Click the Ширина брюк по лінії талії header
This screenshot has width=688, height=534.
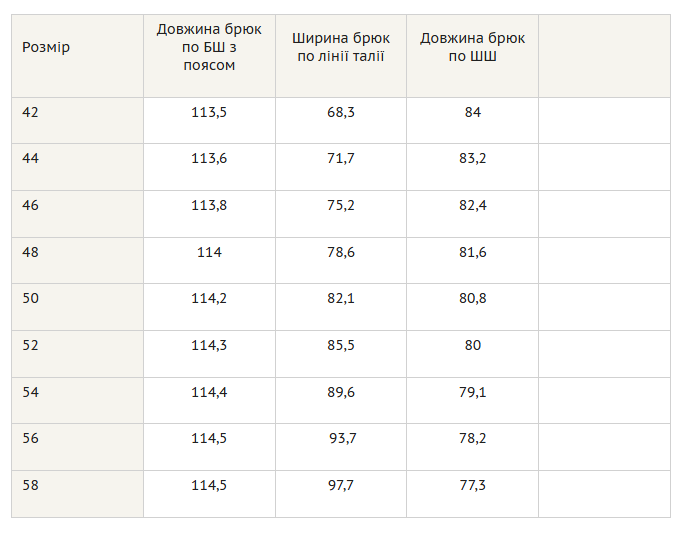[x=341, y=47]
